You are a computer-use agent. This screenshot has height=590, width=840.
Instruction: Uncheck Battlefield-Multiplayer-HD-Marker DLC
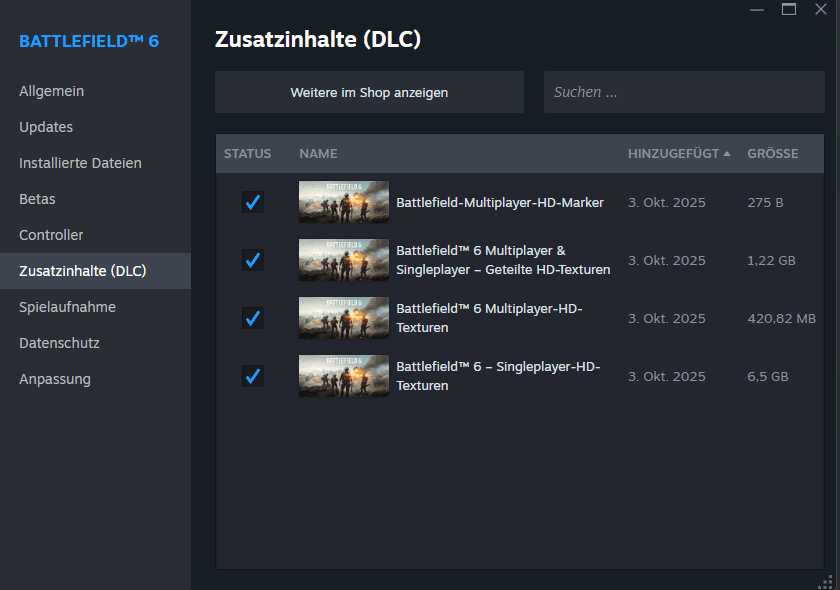click(x=253, y=202)
